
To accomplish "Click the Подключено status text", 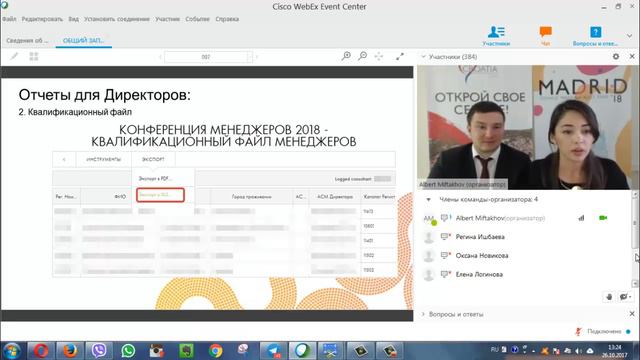I will point(604,331).
